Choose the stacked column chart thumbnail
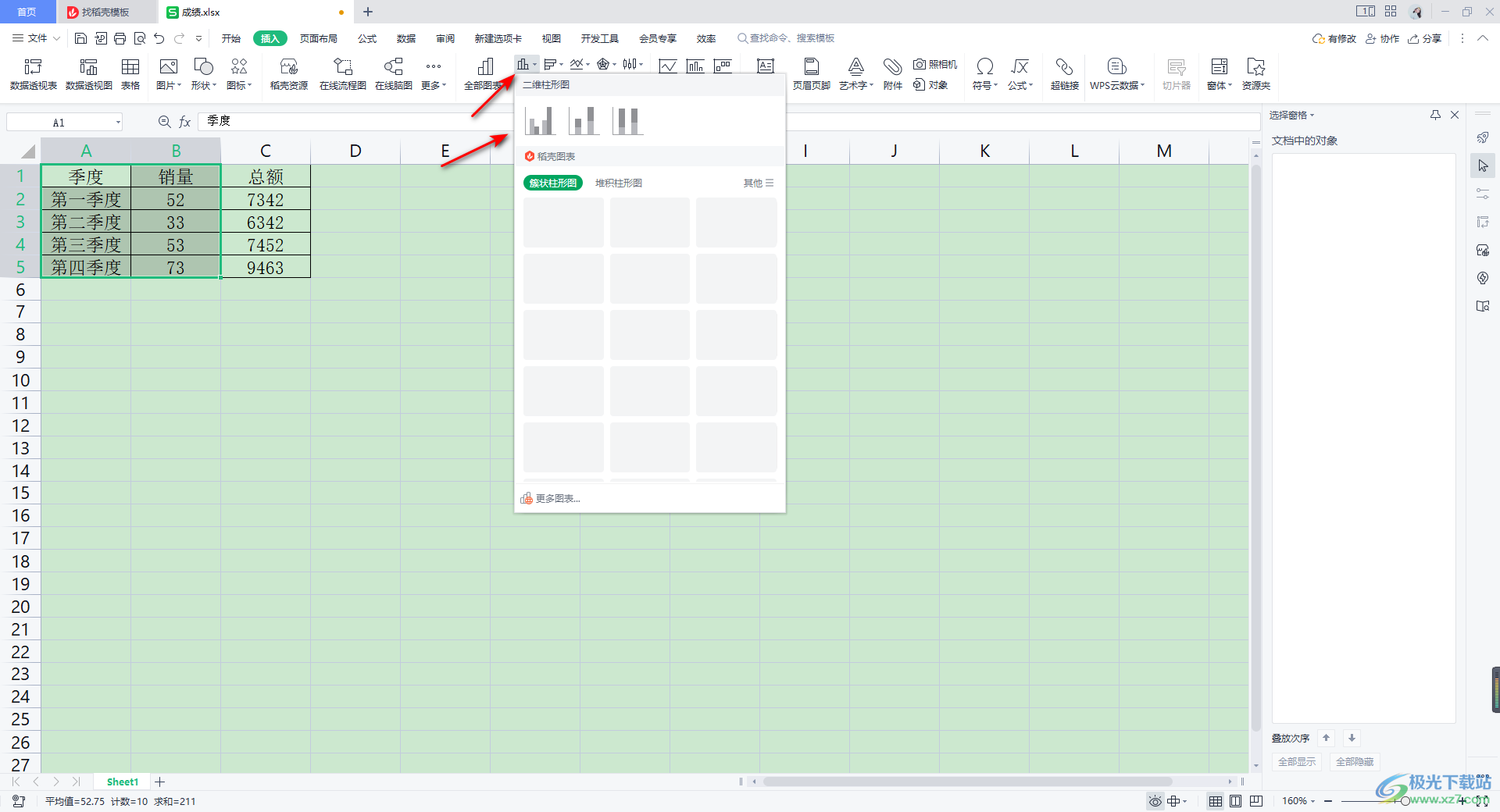Image resolution: width=1500 pixels, height=812 pixels. click(584, 120)
